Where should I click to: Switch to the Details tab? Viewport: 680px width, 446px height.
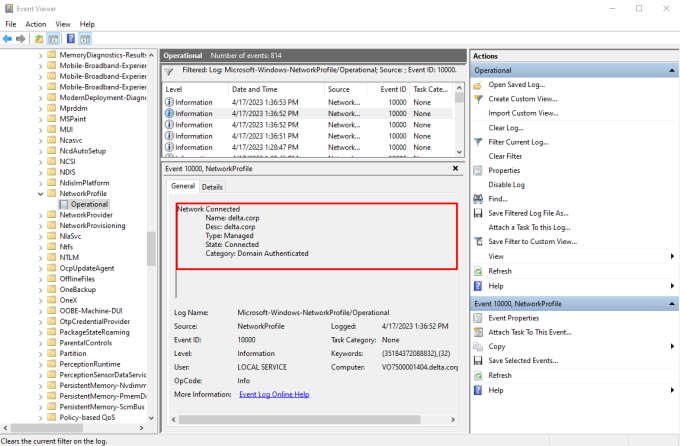point(212,187)
